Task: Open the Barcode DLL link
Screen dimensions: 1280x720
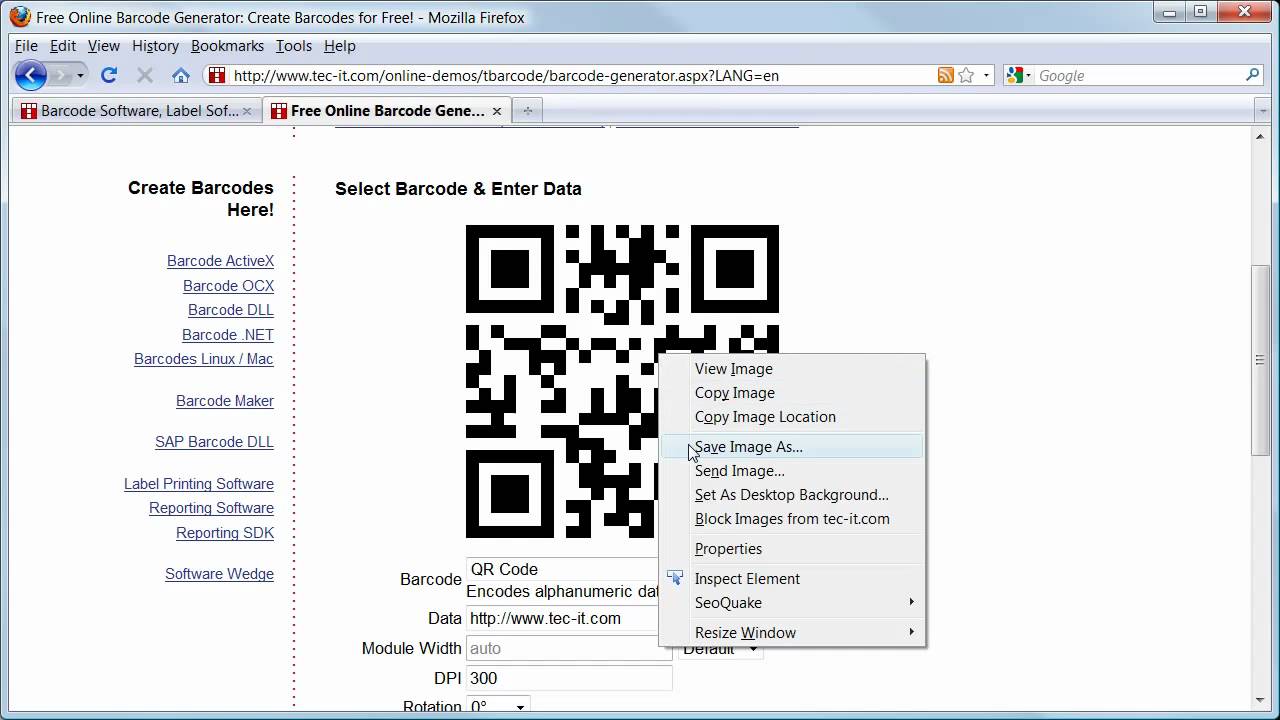Action: click(231, 310)
